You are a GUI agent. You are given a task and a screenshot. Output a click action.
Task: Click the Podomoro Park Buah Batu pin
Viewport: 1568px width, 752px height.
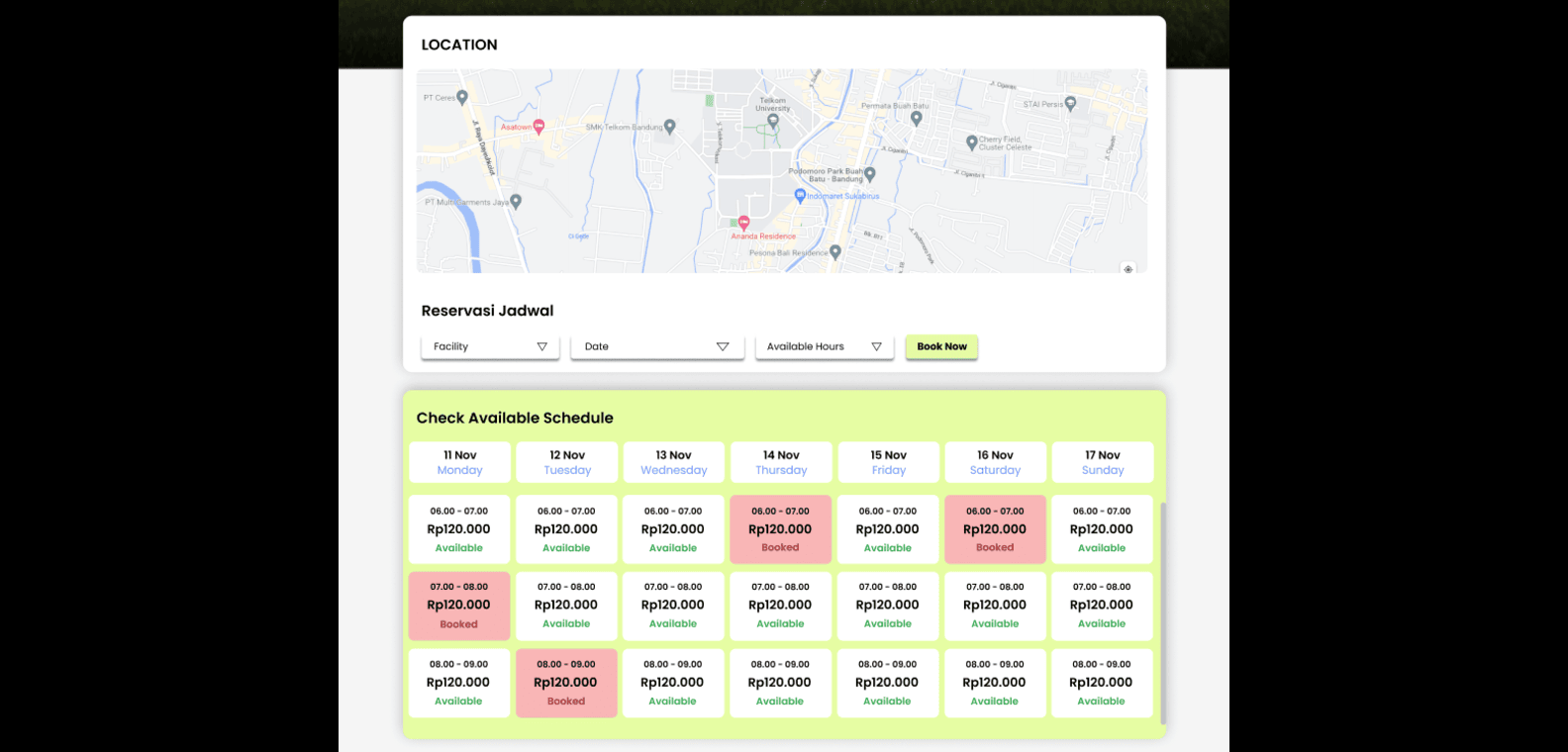click(870, 174)
